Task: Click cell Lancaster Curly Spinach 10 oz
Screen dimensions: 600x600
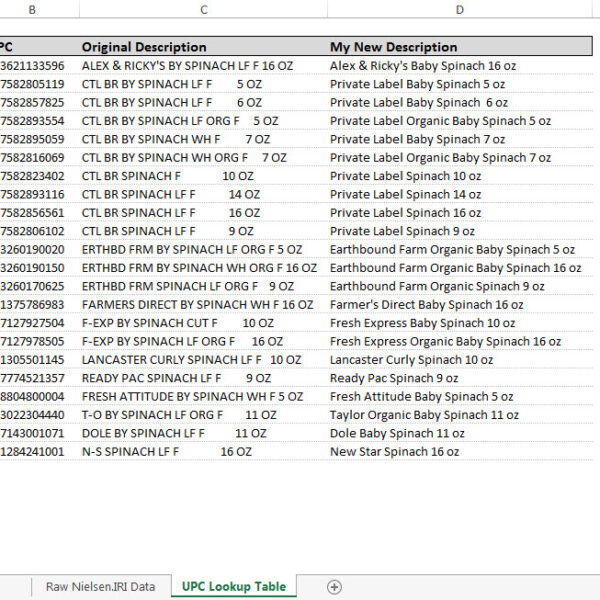Action: point(460,359)
